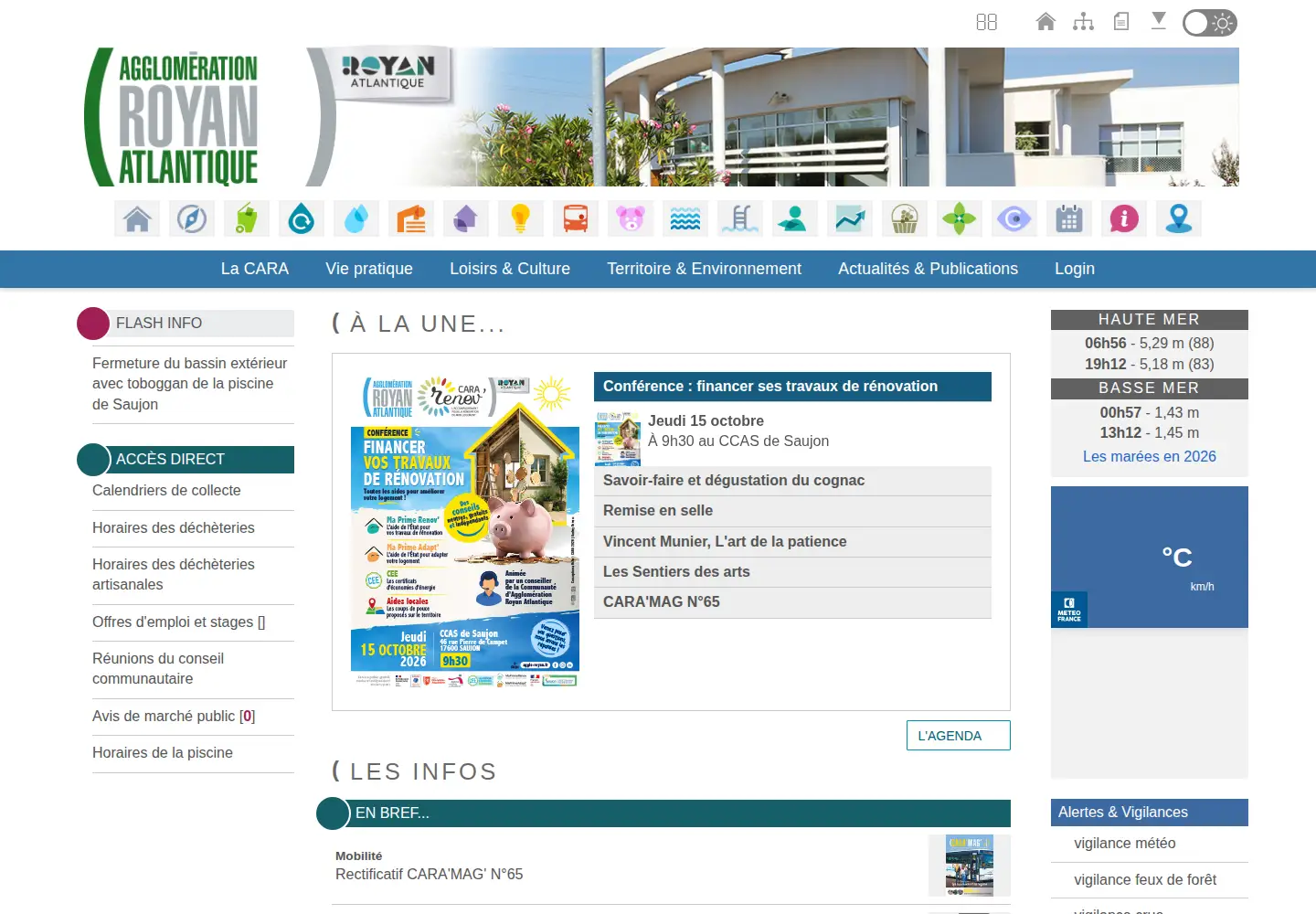Click the blue water drops shortcut icon
1316x914 pixels.
click(356, 218)
